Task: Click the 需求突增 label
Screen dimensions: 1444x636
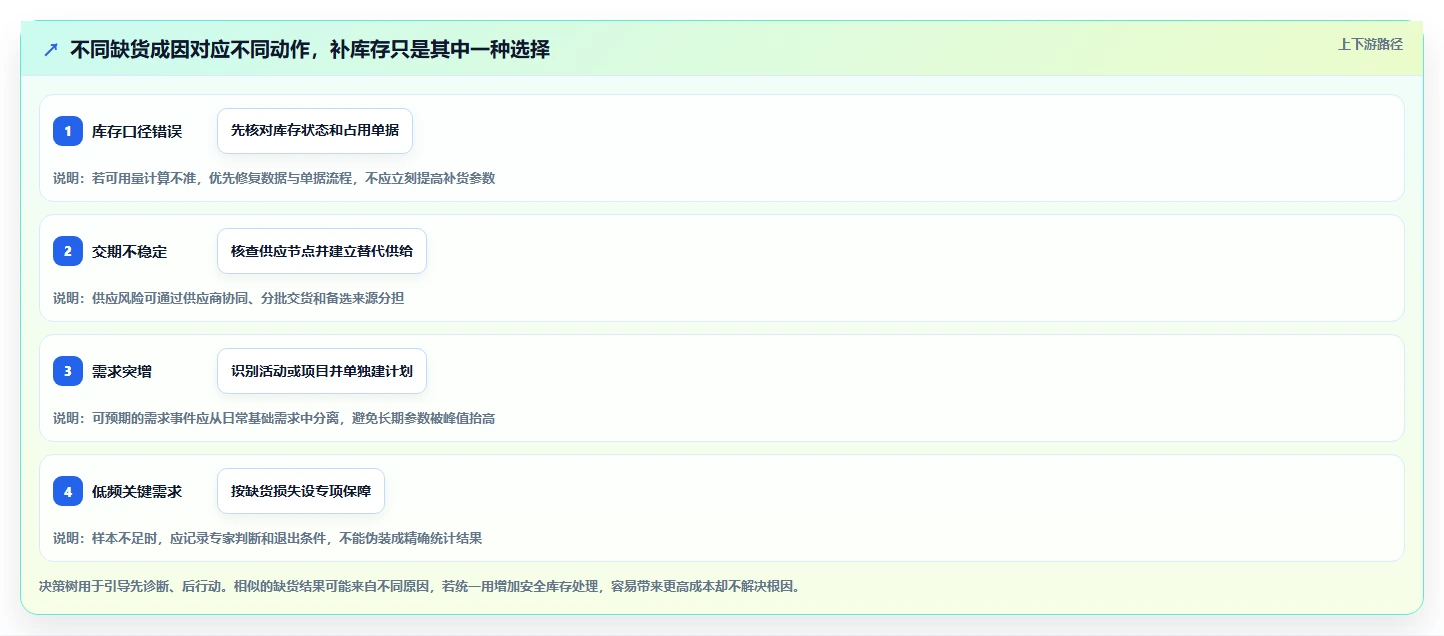Action: pos(122,371)
